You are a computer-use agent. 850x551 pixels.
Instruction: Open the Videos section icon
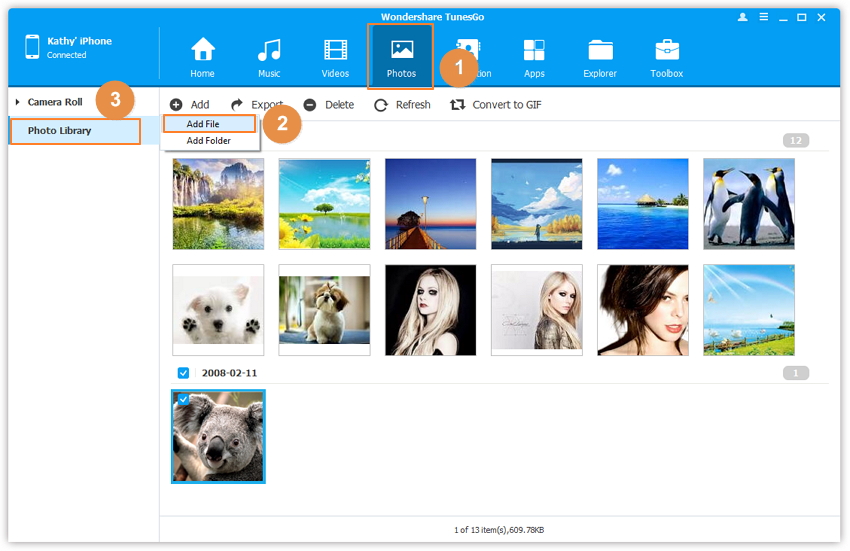tap(335, 51)
